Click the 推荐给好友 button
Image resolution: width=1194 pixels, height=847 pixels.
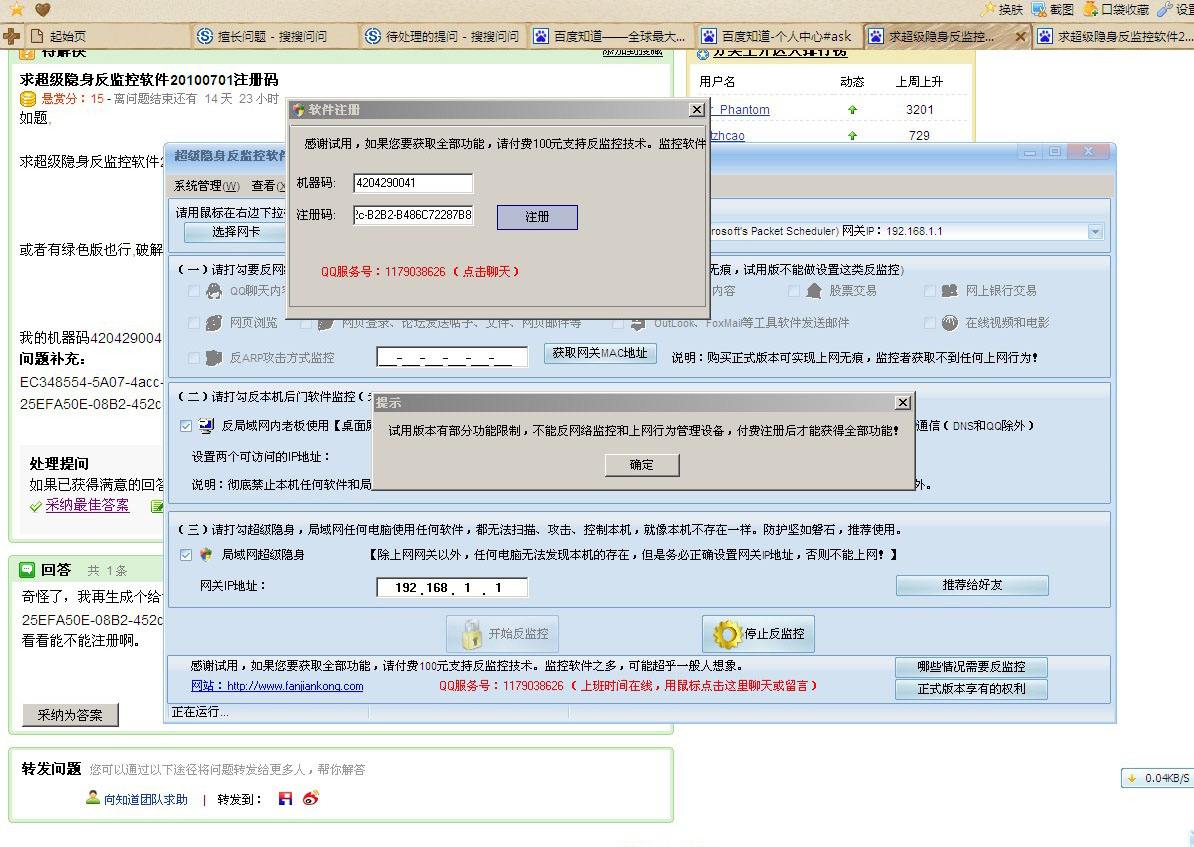pos(972,585)
